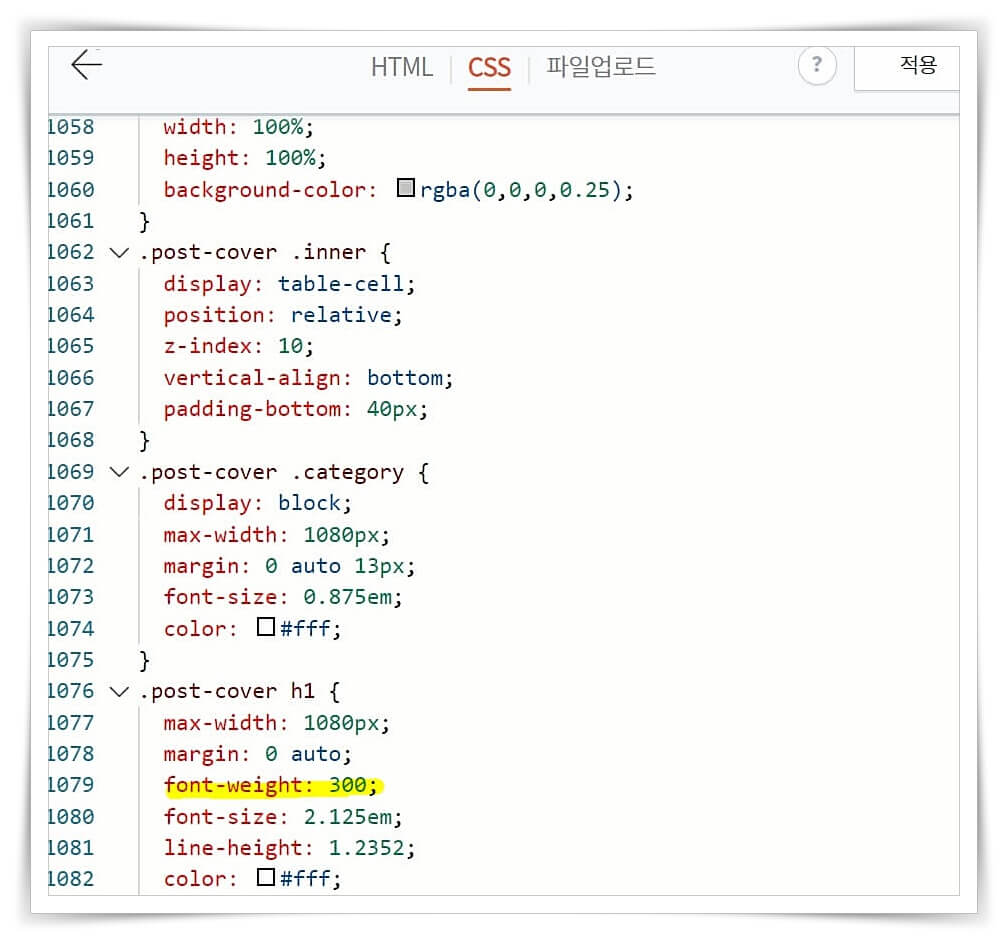Click the gray color preview before rgba value
This screenshot has width=1008, height=944.
(405, 187)
